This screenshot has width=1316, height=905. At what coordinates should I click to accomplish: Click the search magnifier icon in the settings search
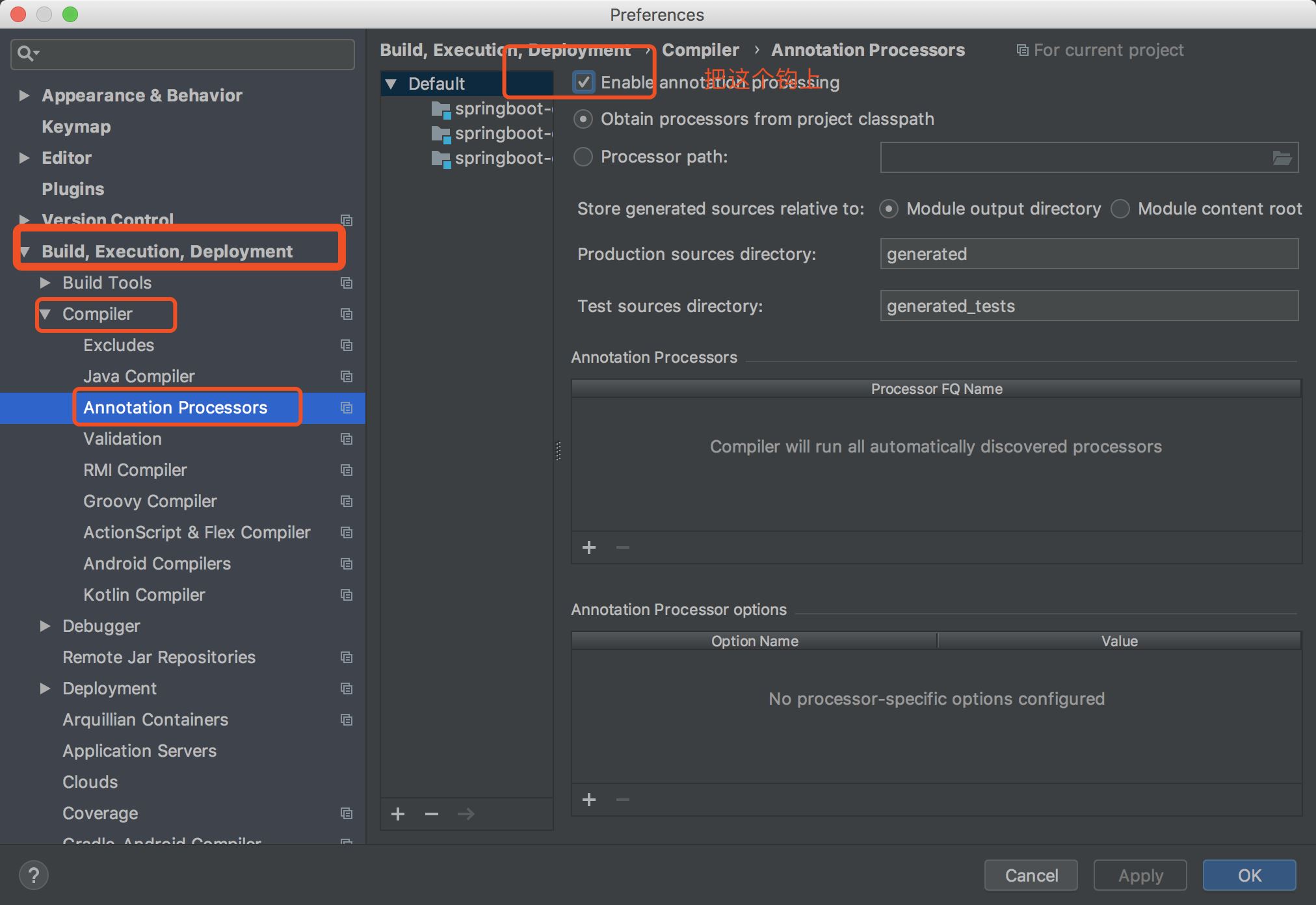click(x=27, y=53)
